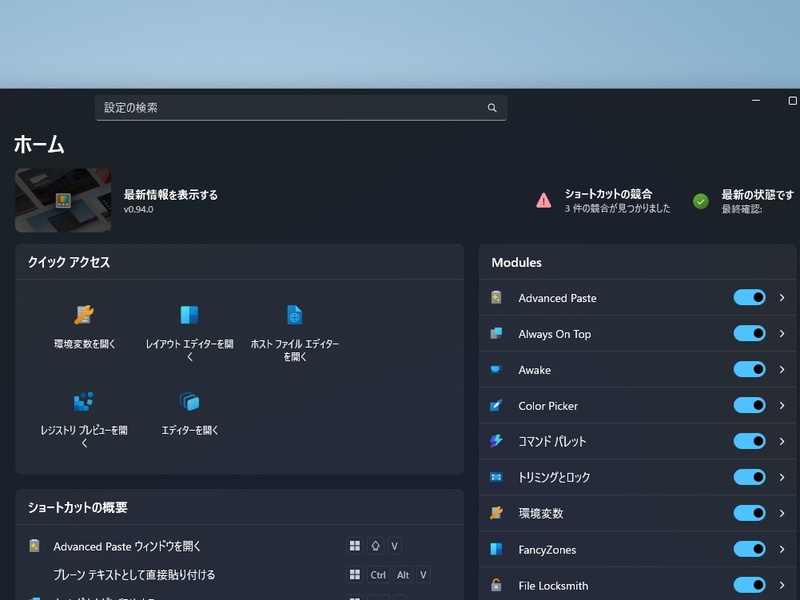Toggle the Advanced Paste module switch
This screenshot has width=800, height=600.
[749, 297]
